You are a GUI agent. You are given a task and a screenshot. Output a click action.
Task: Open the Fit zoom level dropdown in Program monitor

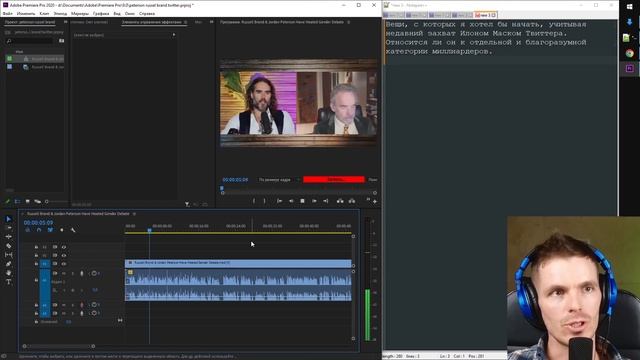pyautogui.click(x=278, y=180)
